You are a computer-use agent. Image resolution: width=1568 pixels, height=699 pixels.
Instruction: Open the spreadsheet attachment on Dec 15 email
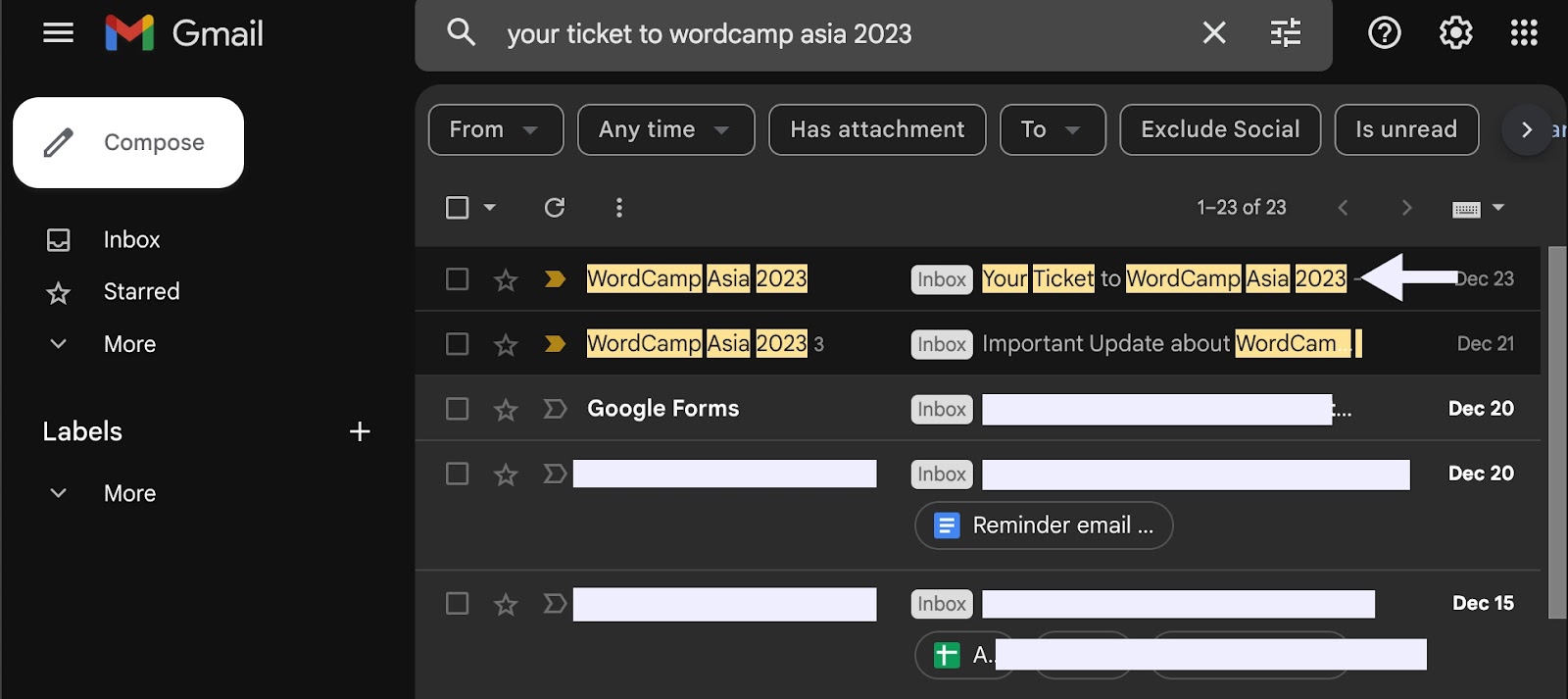click(965, 655)
